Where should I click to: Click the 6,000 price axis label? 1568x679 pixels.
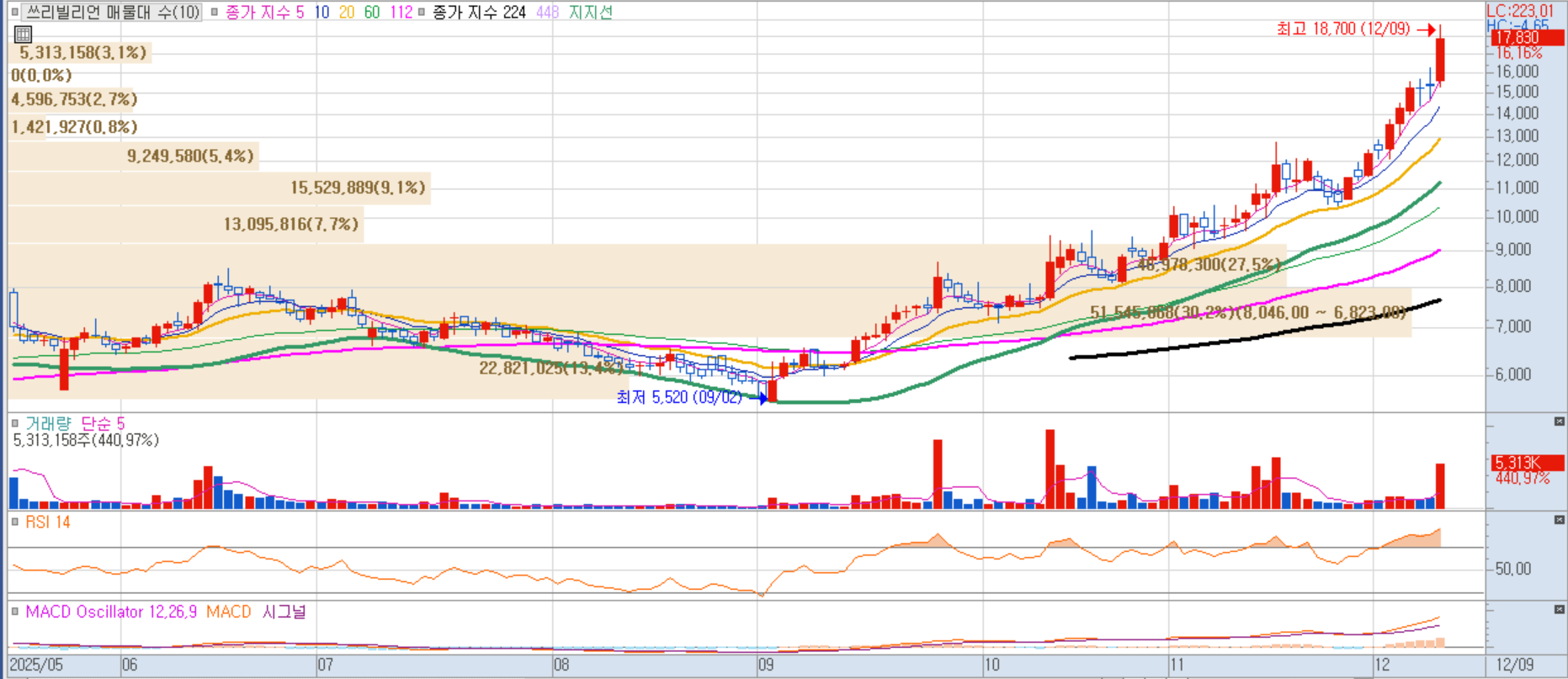pyautogui.click(x=1513, y=374)
